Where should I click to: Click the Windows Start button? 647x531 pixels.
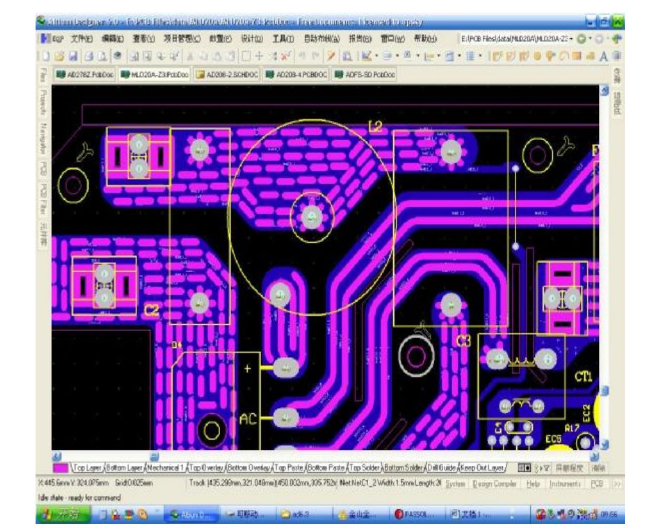[59, 514]
